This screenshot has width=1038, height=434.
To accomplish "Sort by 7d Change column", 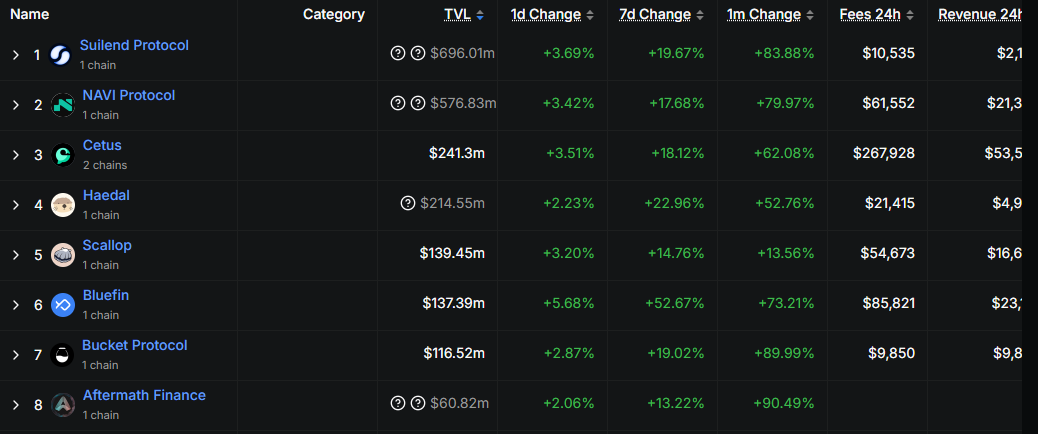I will tap(661, 15).
